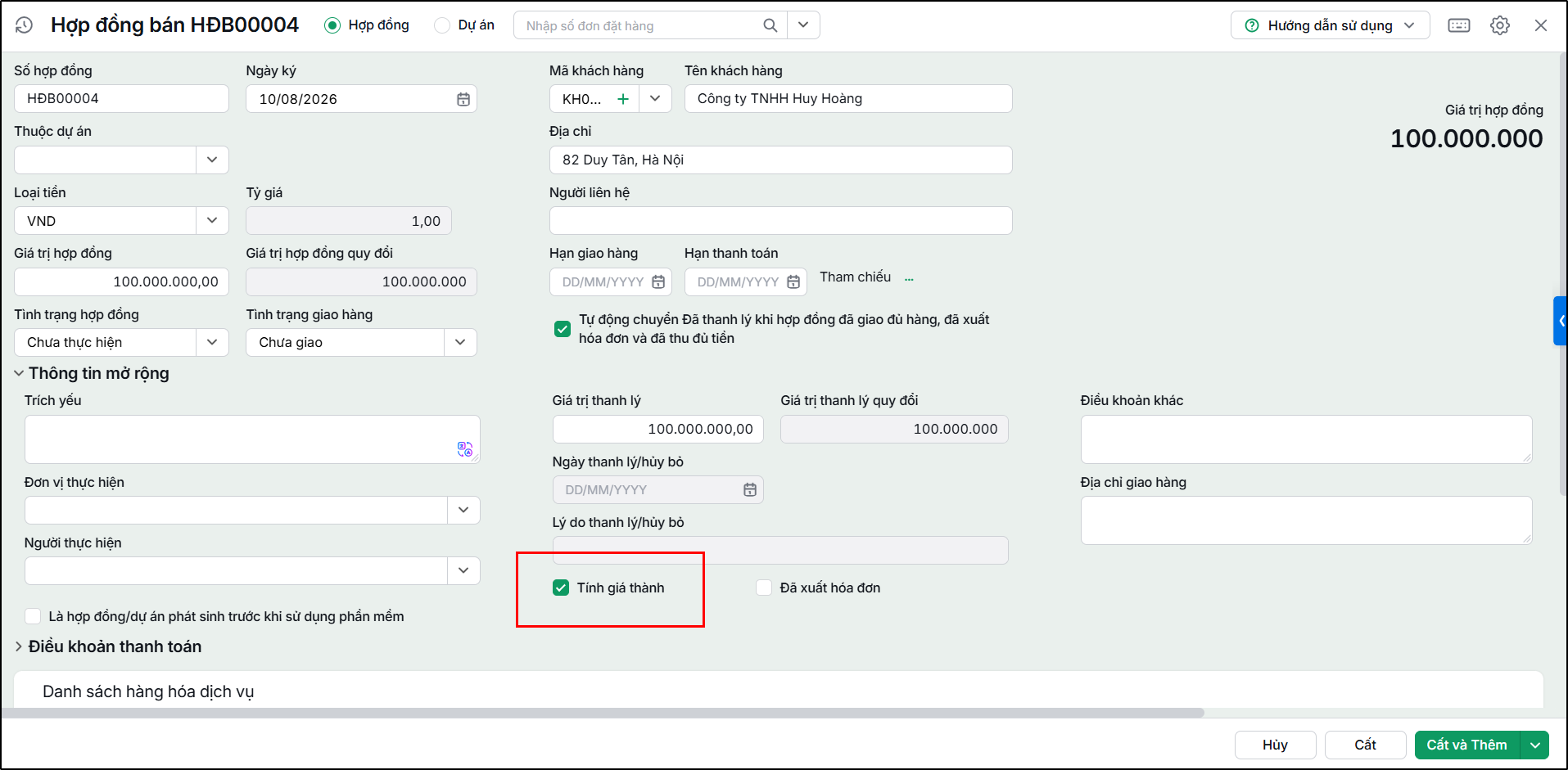Open calendar picker for Ngày ký
The height and width of the screenshot is (770, 1568).
point(463,99)
